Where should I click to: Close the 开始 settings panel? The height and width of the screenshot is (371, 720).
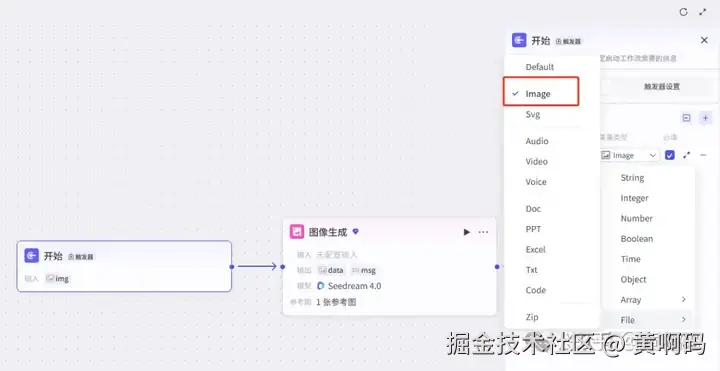(704, 40)
